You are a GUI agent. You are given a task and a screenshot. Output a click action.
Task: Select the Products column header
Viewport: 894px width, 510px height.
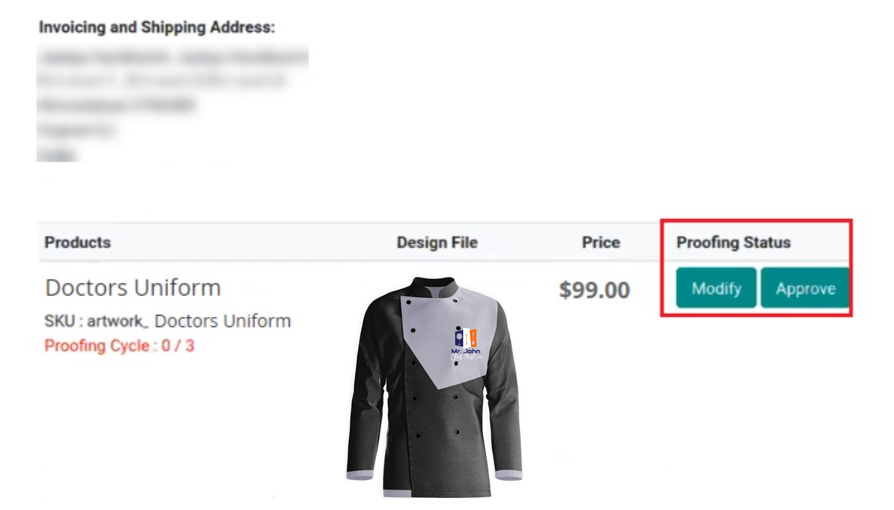[x=78, y=242]
